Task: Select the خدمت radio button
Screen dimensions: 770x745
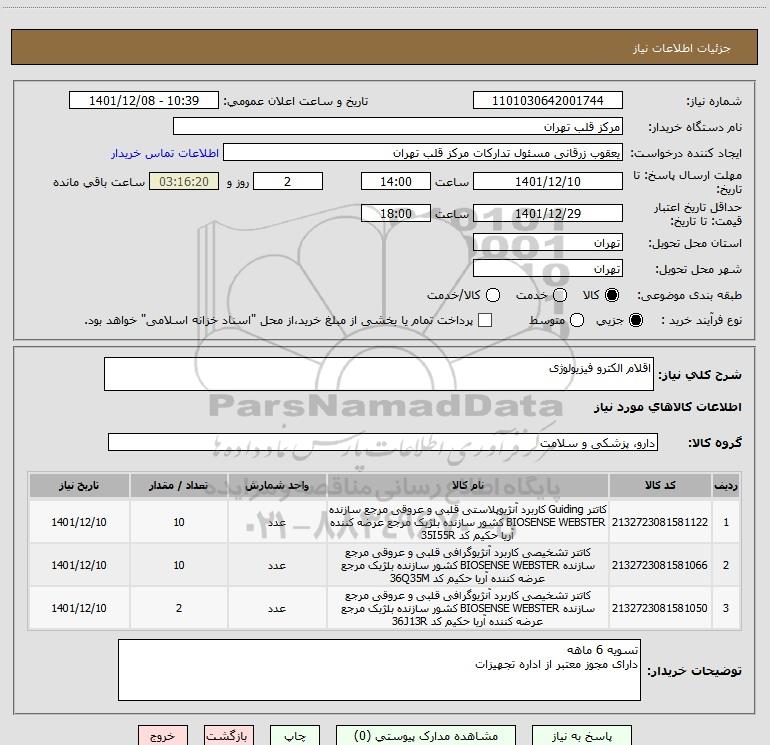Action: [560, 295]
